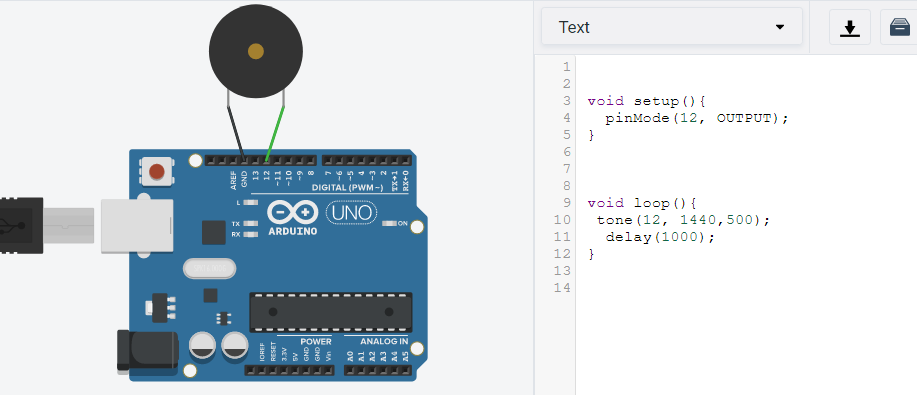Select the green wire to pin 12

coord(275,133)
